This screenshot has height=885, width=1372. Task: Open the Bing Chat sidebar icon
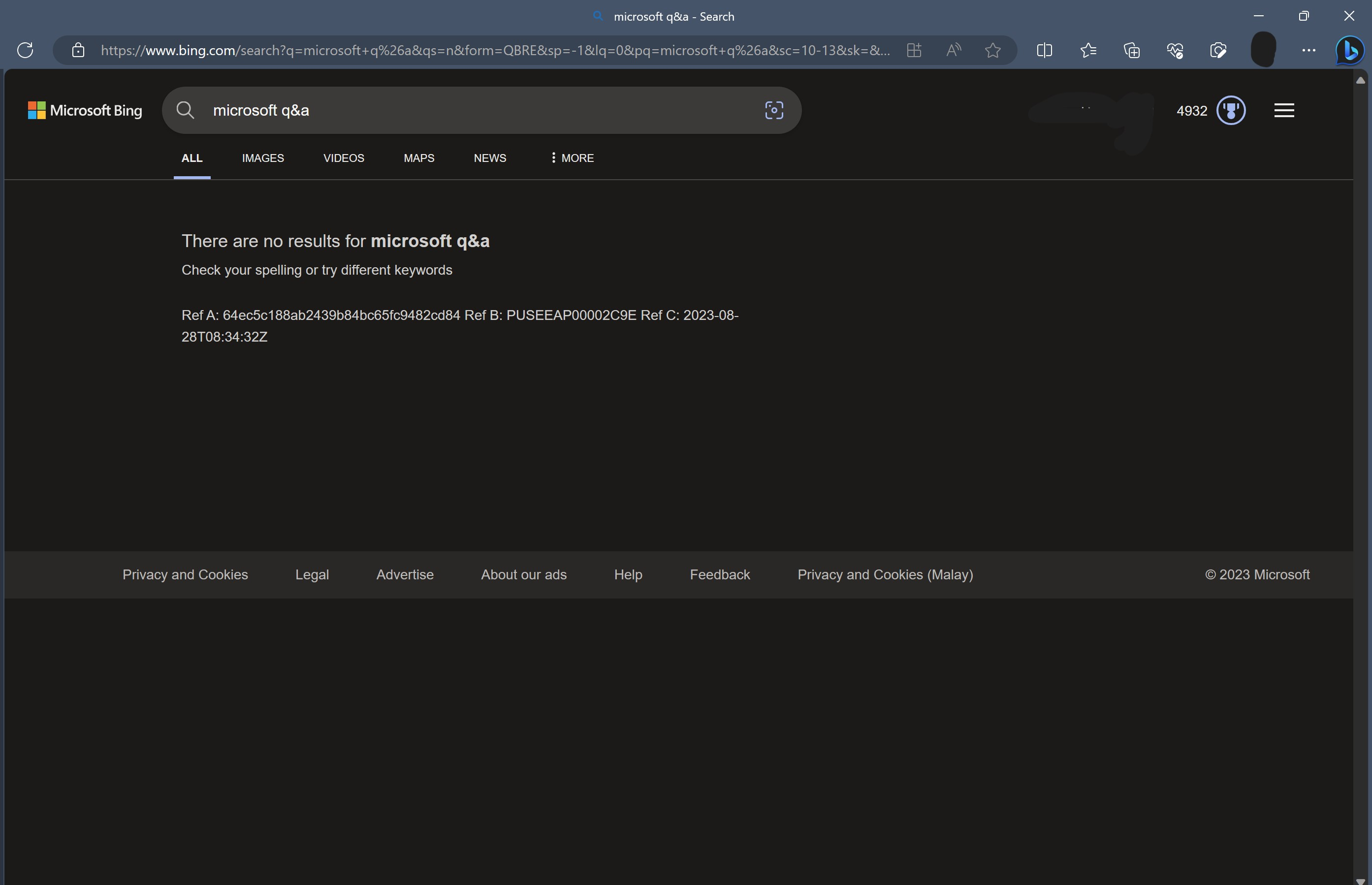(x=1349, y=51)
